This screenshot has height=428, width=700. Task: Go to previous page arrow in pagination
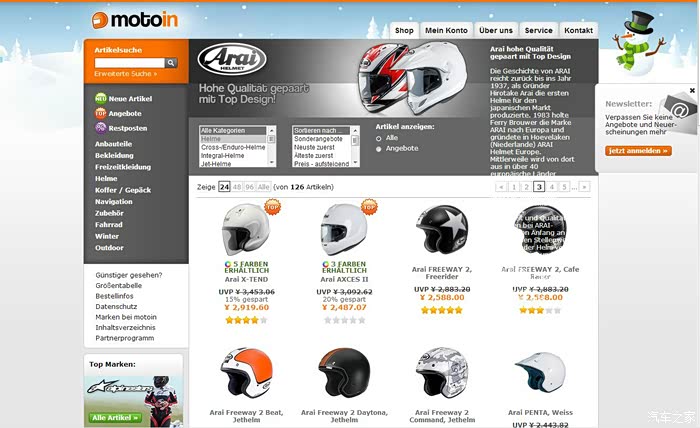point(501,187)
